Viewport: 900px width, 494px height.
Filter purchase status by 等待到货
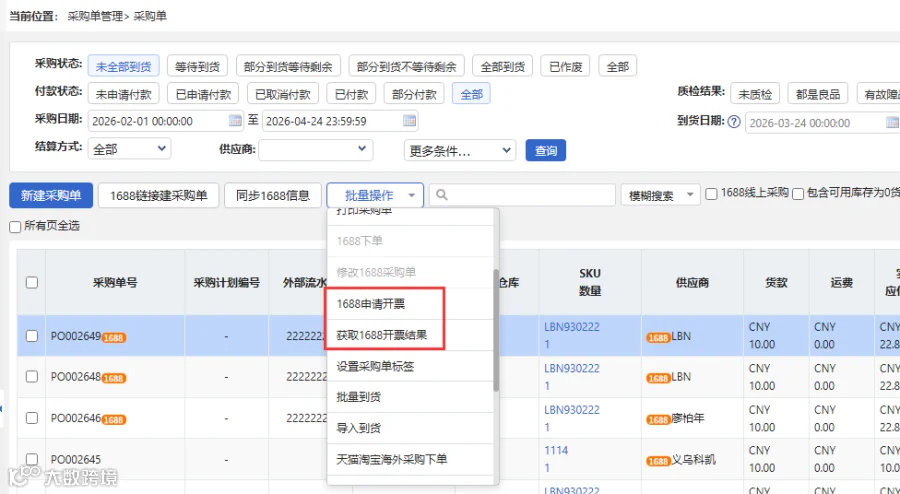pyautogui.click(x=197, y=66)
